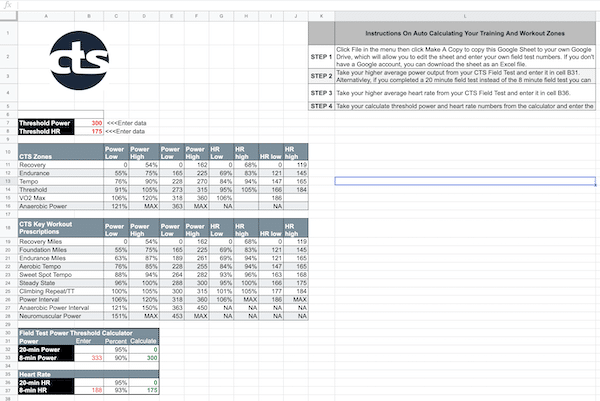Select the Steady State cell

pyautogui.click(x=60, y=283)
